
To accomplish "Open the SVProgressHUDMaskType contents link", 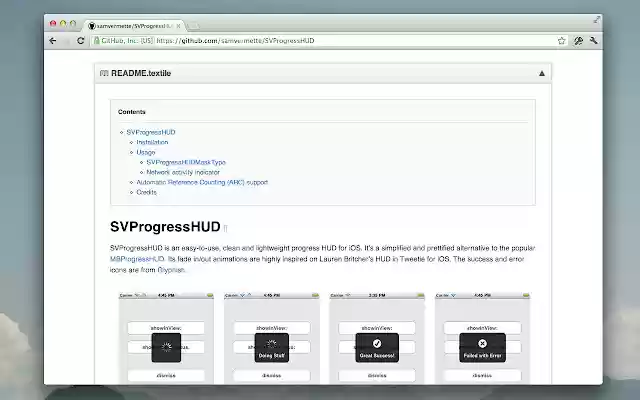I will (186, 162).
